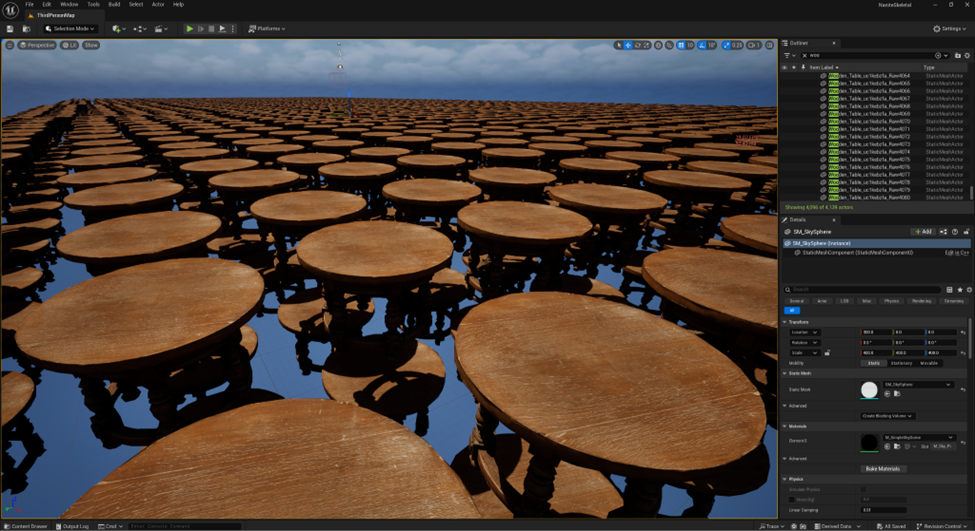Select the viewport Rotate tool
Image resolution: width=975 pixels, height=531 pixels.
[x=637, y=45]
